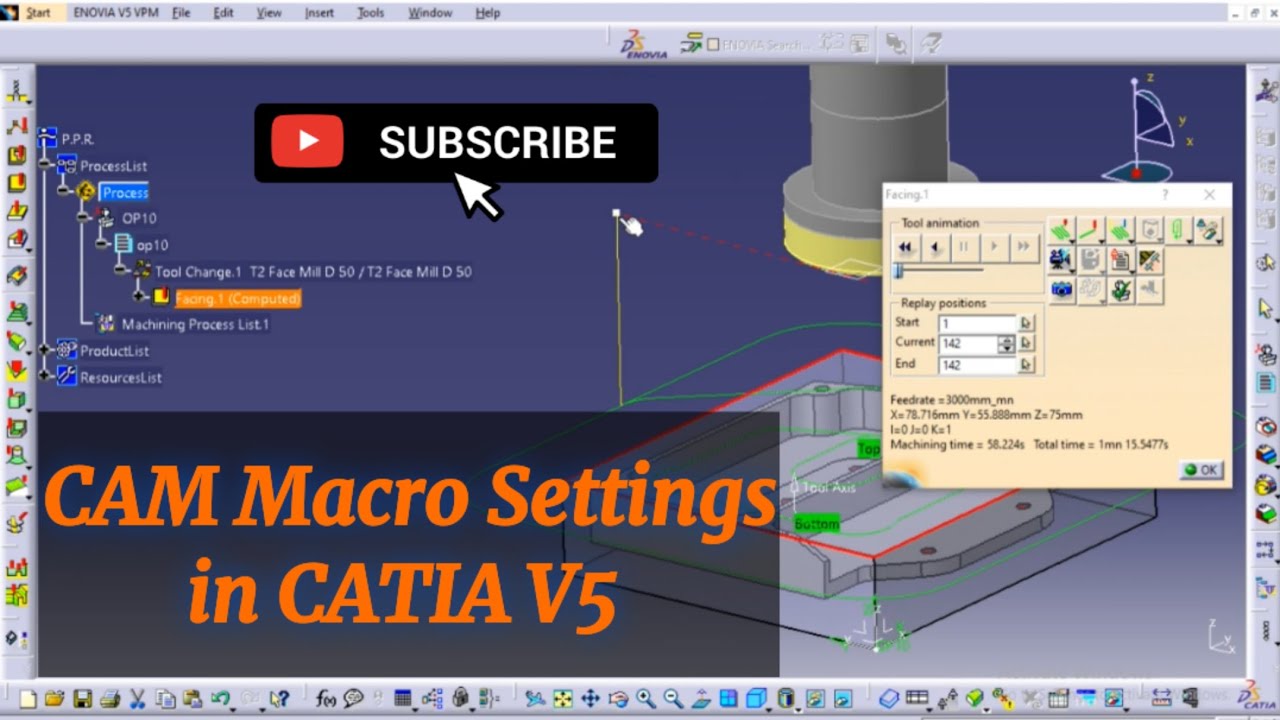1280x720 pixels.
Task: Click the Pan arrows icon in view toolbar
Action: tap(590, 698)
